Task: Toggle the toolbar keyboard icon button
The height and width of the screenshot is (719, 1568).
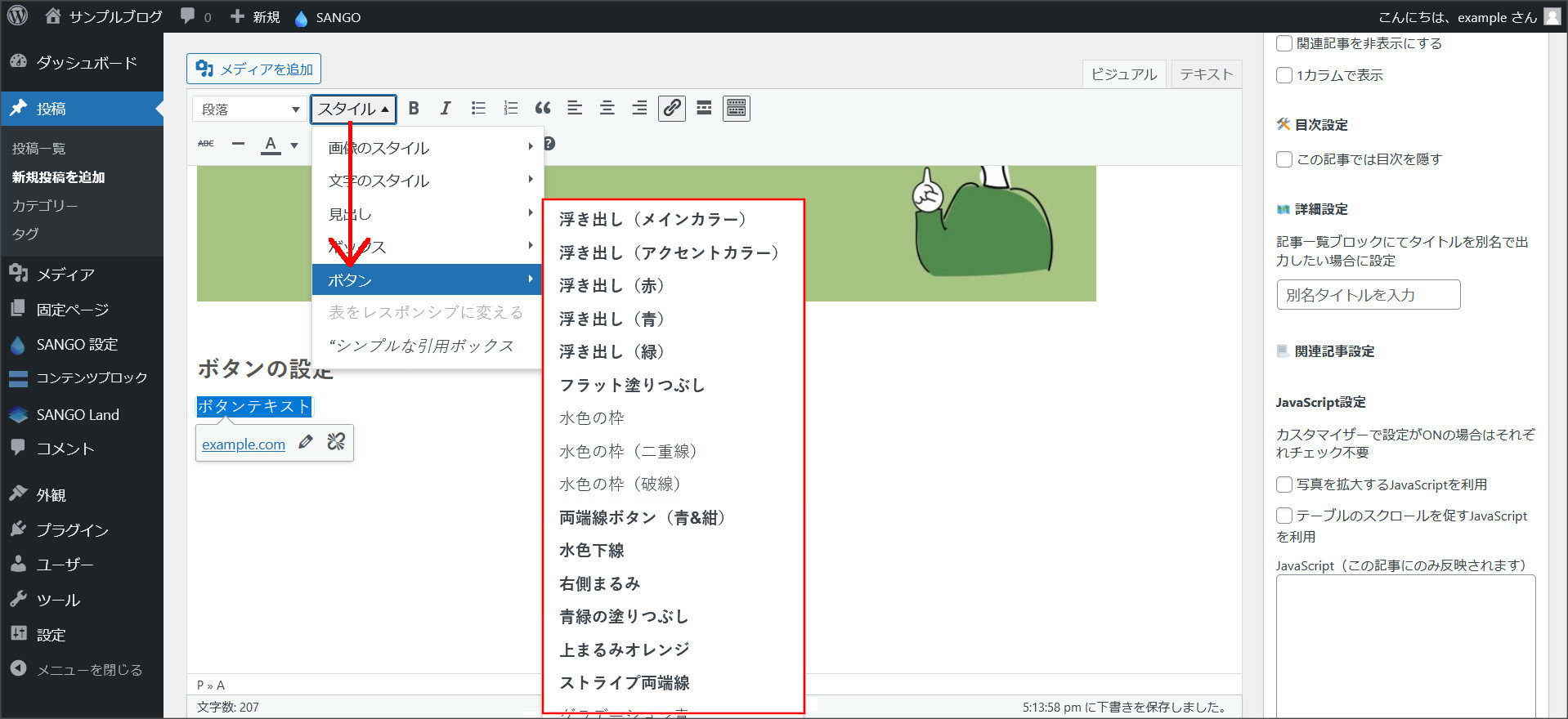Action: (x=737, y=109)
